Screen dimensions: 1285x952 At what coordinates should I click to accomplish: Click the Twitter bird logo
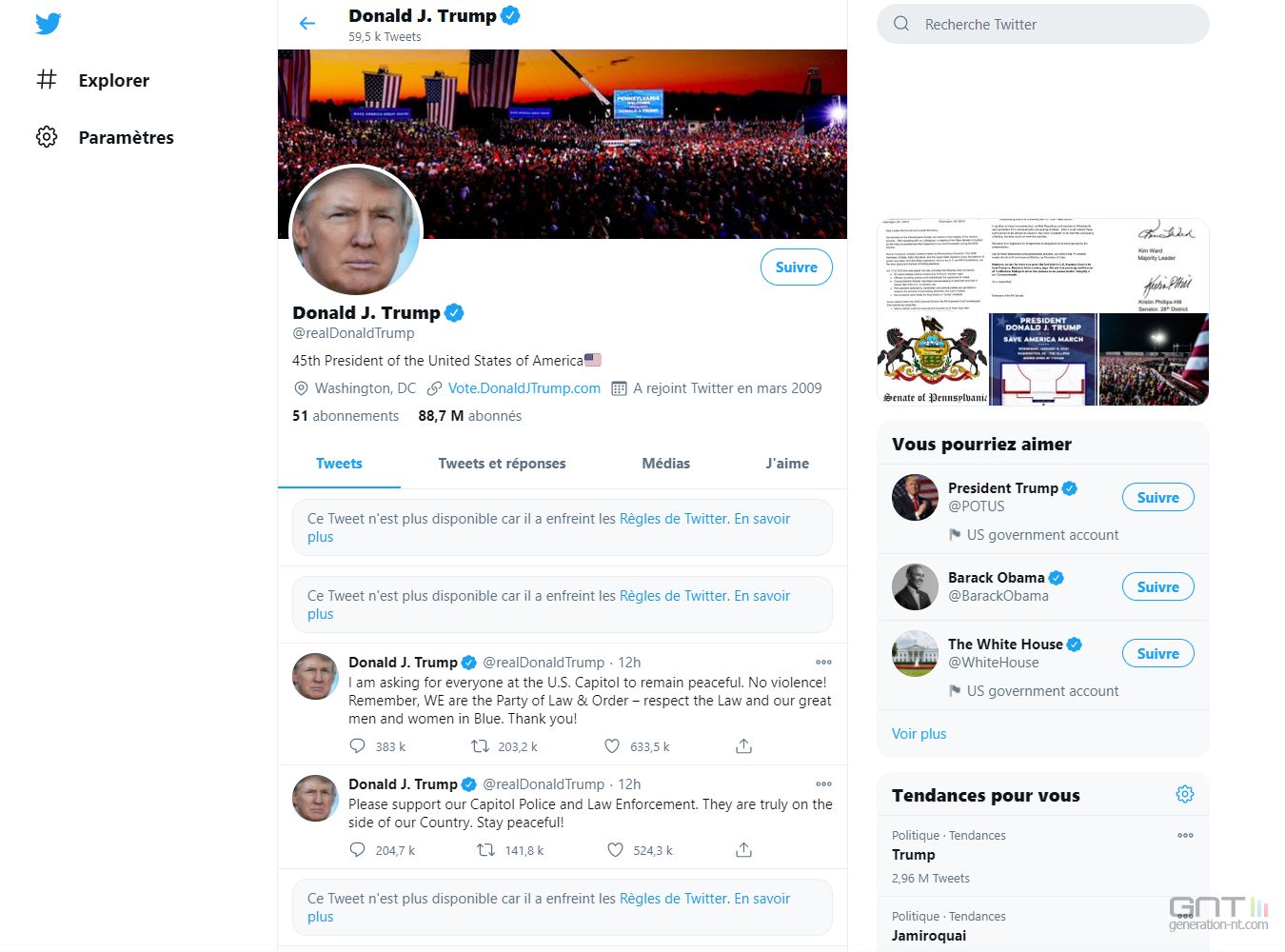(x=48, y=23)
